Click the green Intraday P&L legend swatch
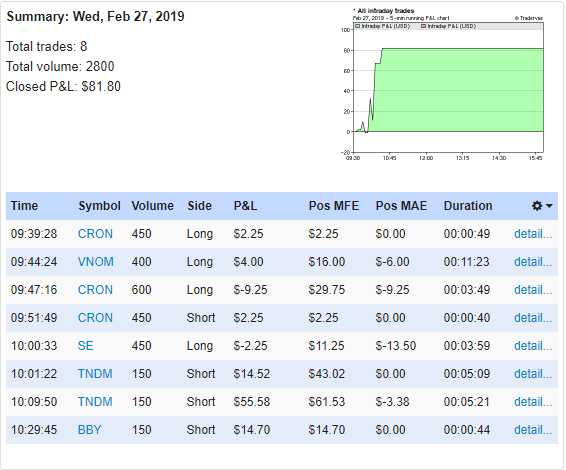 pyautogui.click(x=358, y=26)
